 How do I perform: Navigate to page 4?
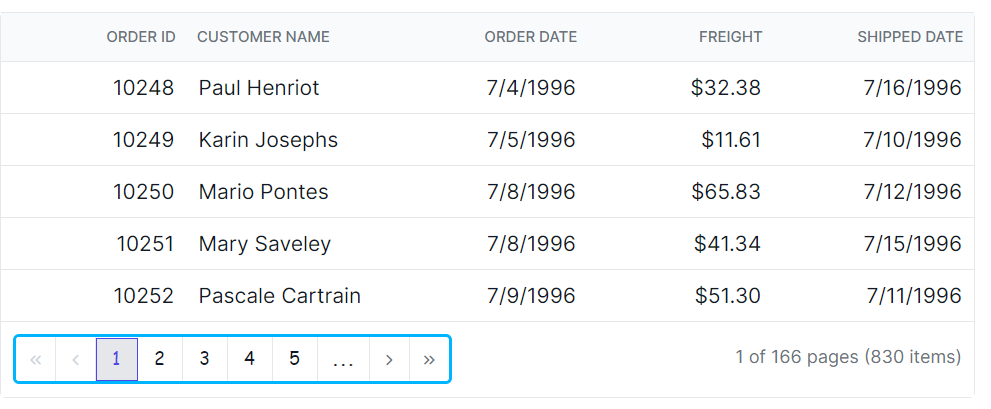(250, 359)
